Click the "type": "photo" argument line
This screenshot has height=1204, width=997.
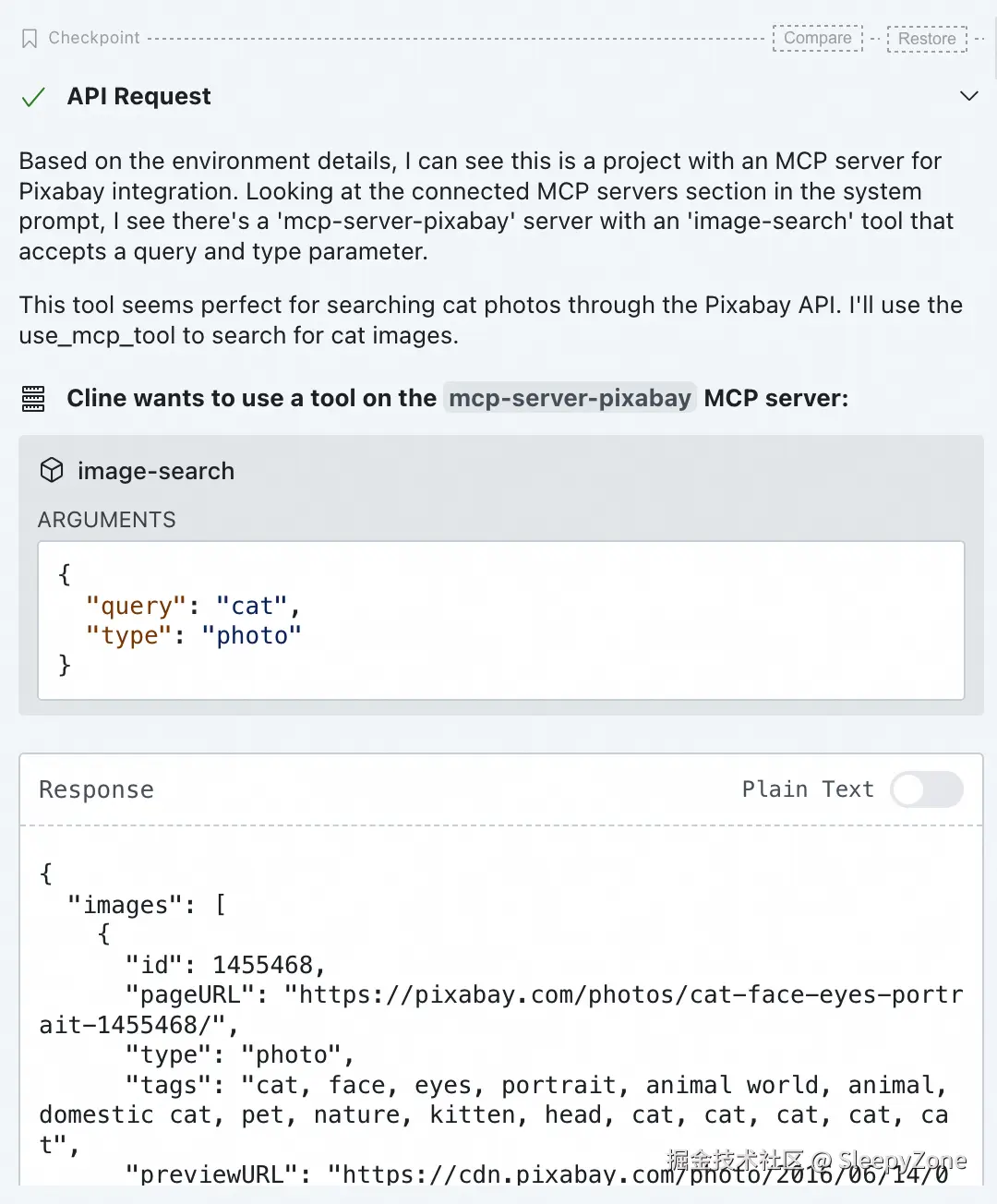coord(193,636)
